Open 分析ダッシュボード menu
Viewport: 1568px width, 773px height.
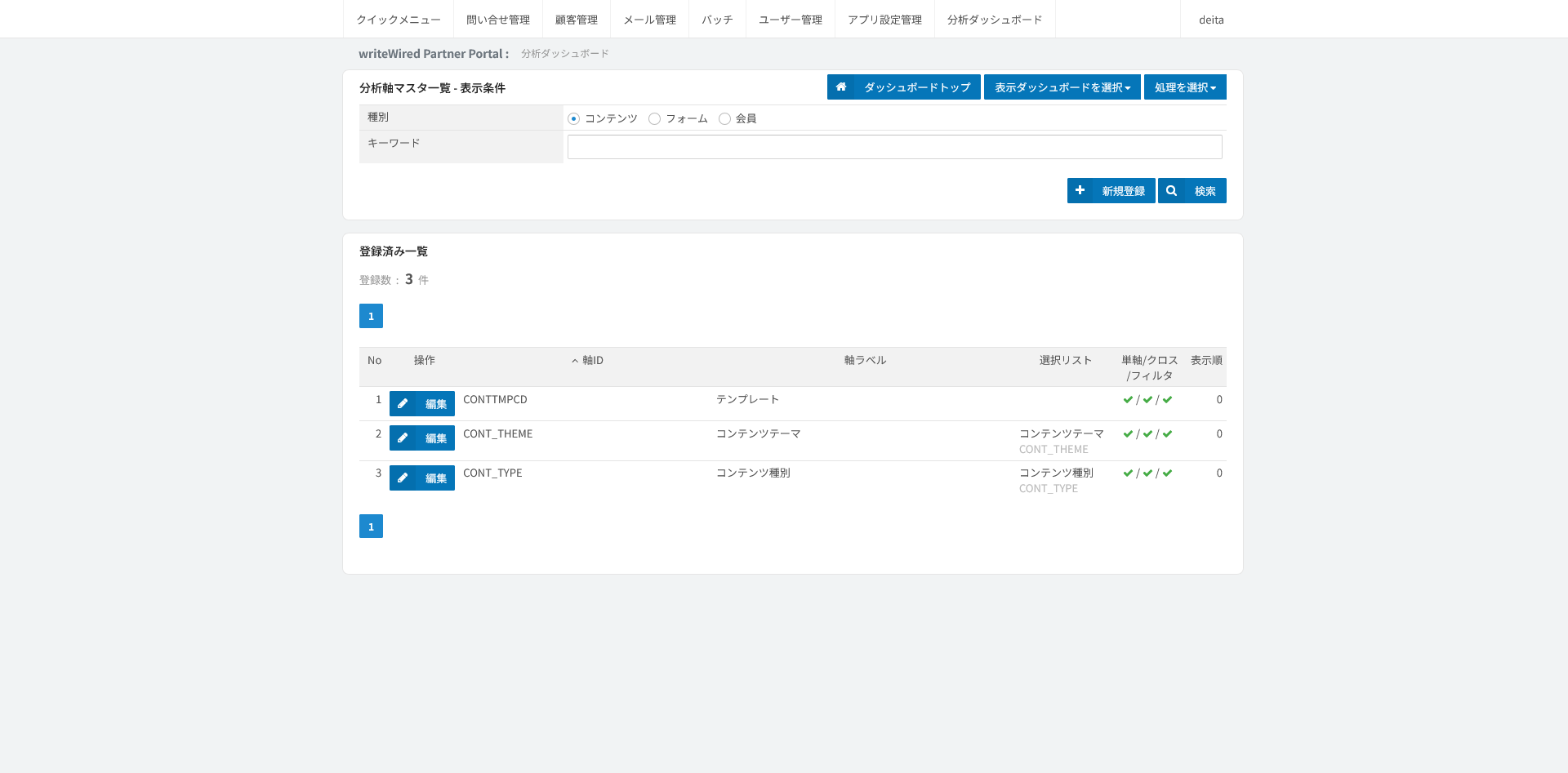click(x=995, y=20)
